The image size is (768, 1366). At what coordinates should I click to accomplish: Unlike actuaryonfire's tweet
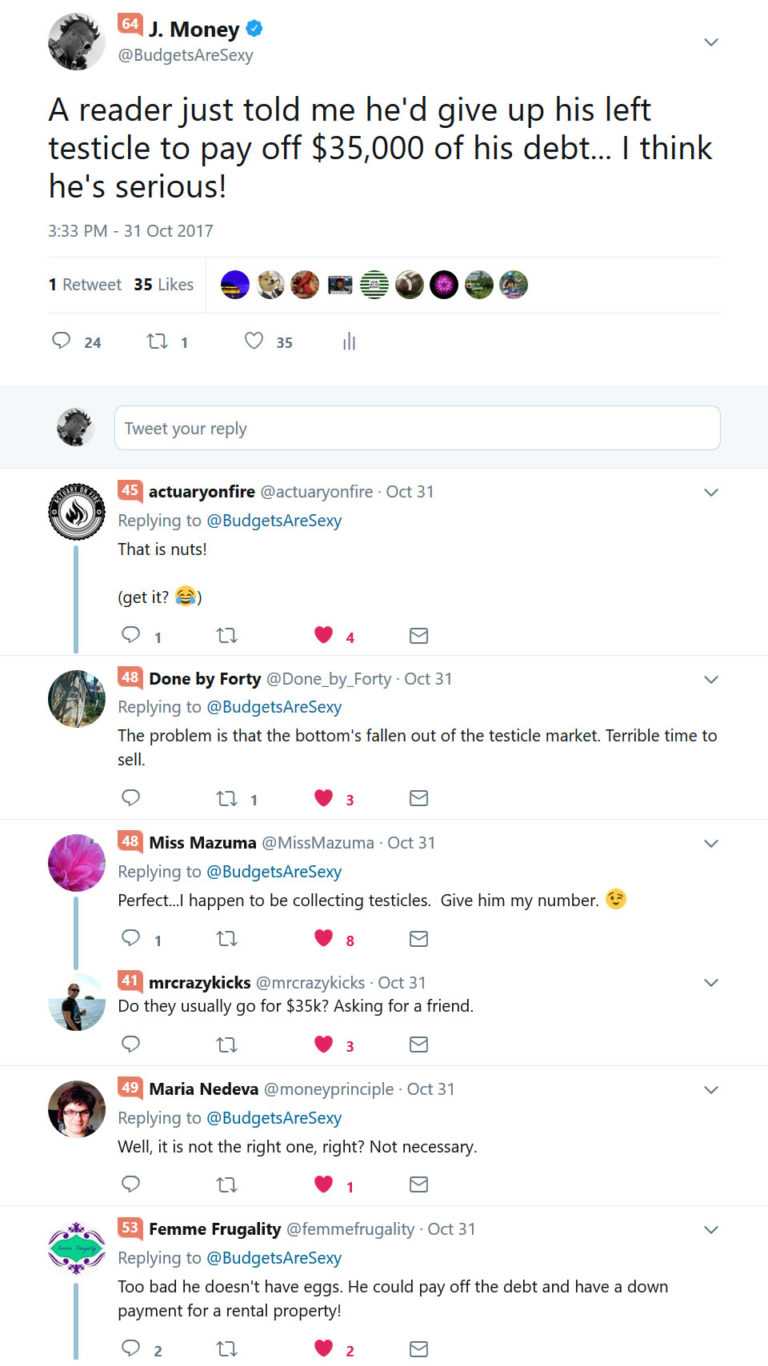[x=323, y=635]
